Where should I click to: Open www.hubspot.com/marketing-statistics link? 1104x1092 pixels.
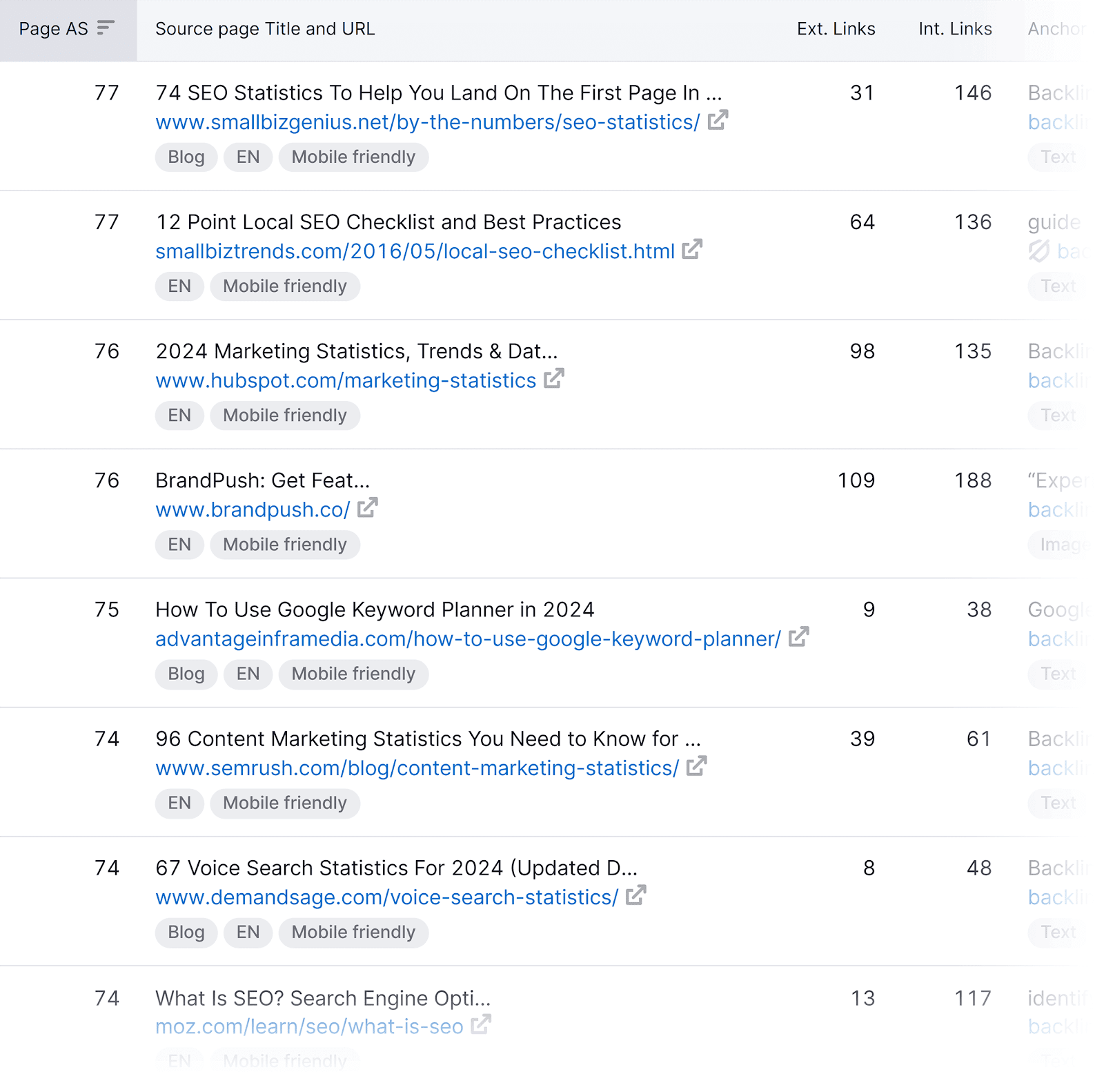(346, 380)
